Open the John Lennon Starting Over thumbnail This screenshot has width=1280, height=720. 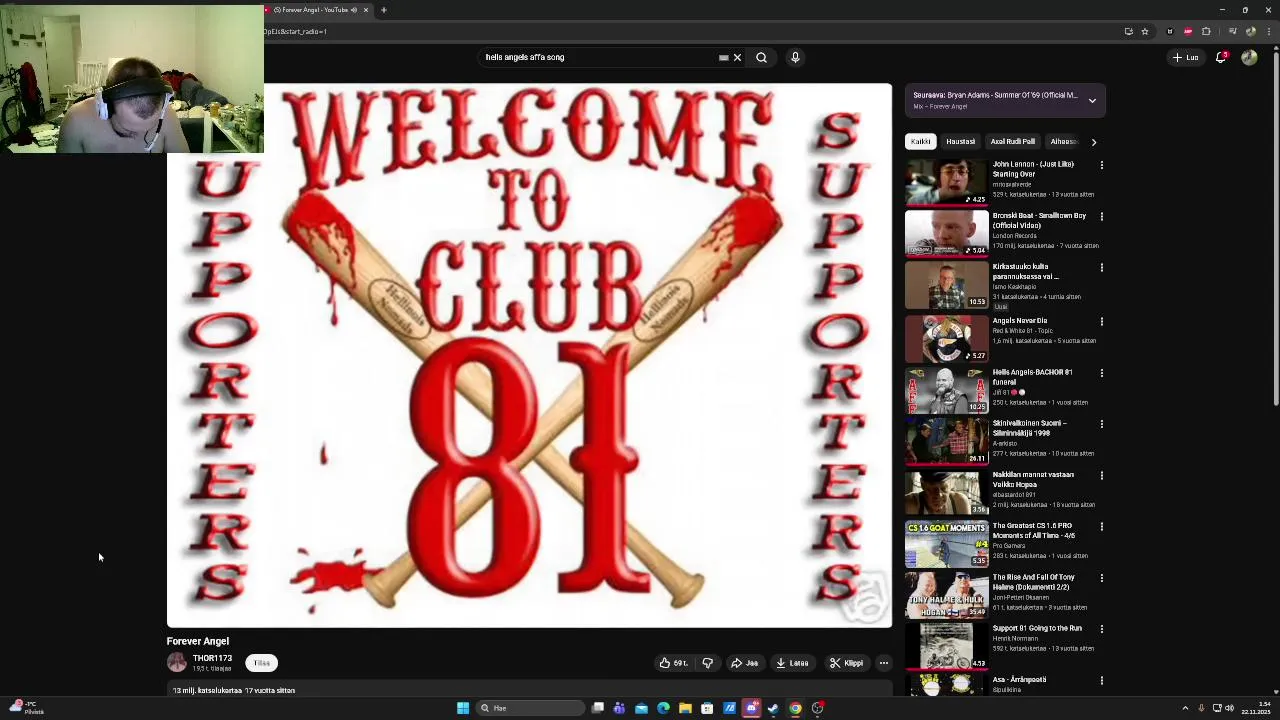pyautogui.click(x=946, y=182)
